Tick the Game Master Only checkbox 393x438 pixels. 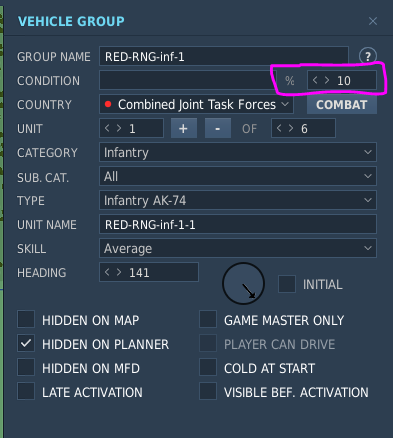pos(208,319)
